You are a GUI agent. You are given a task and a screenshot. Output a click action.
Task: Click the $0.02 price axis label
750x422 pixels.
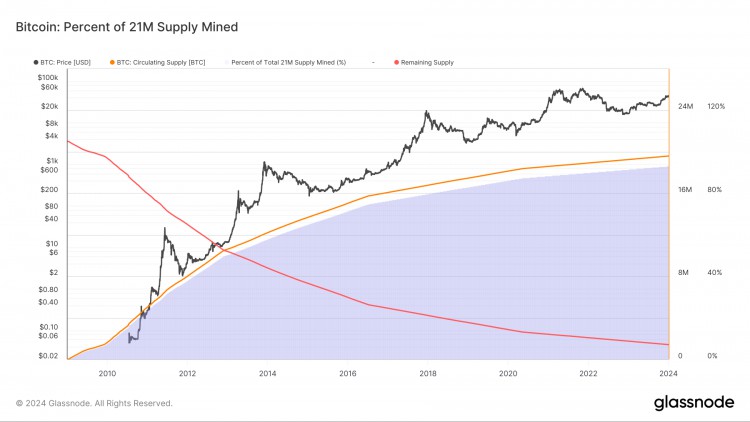pyautogui.click(x=48, y=355)
